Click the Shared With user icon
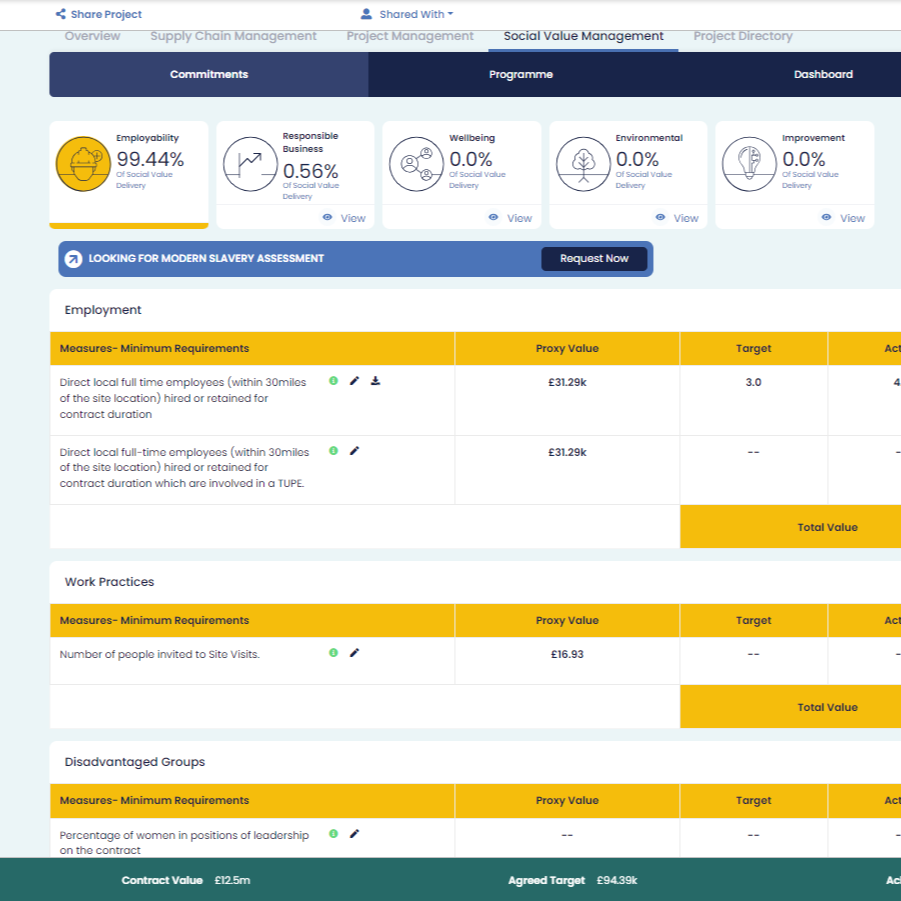The height and width of the screenshot is (901, 901). [366, 14]
